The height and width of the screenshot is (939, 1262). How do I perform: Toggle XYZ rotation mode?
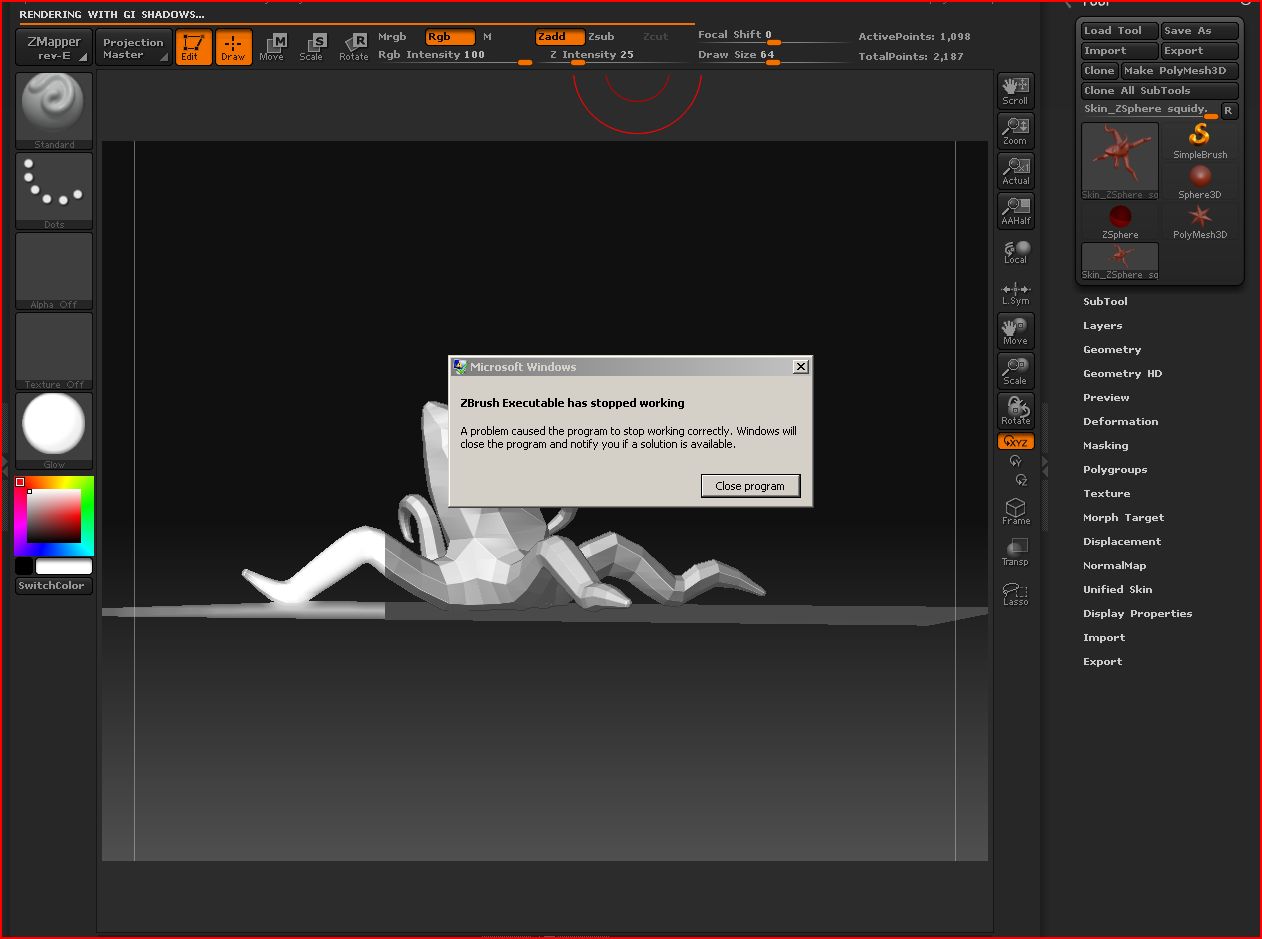[x=1016, y=442]
